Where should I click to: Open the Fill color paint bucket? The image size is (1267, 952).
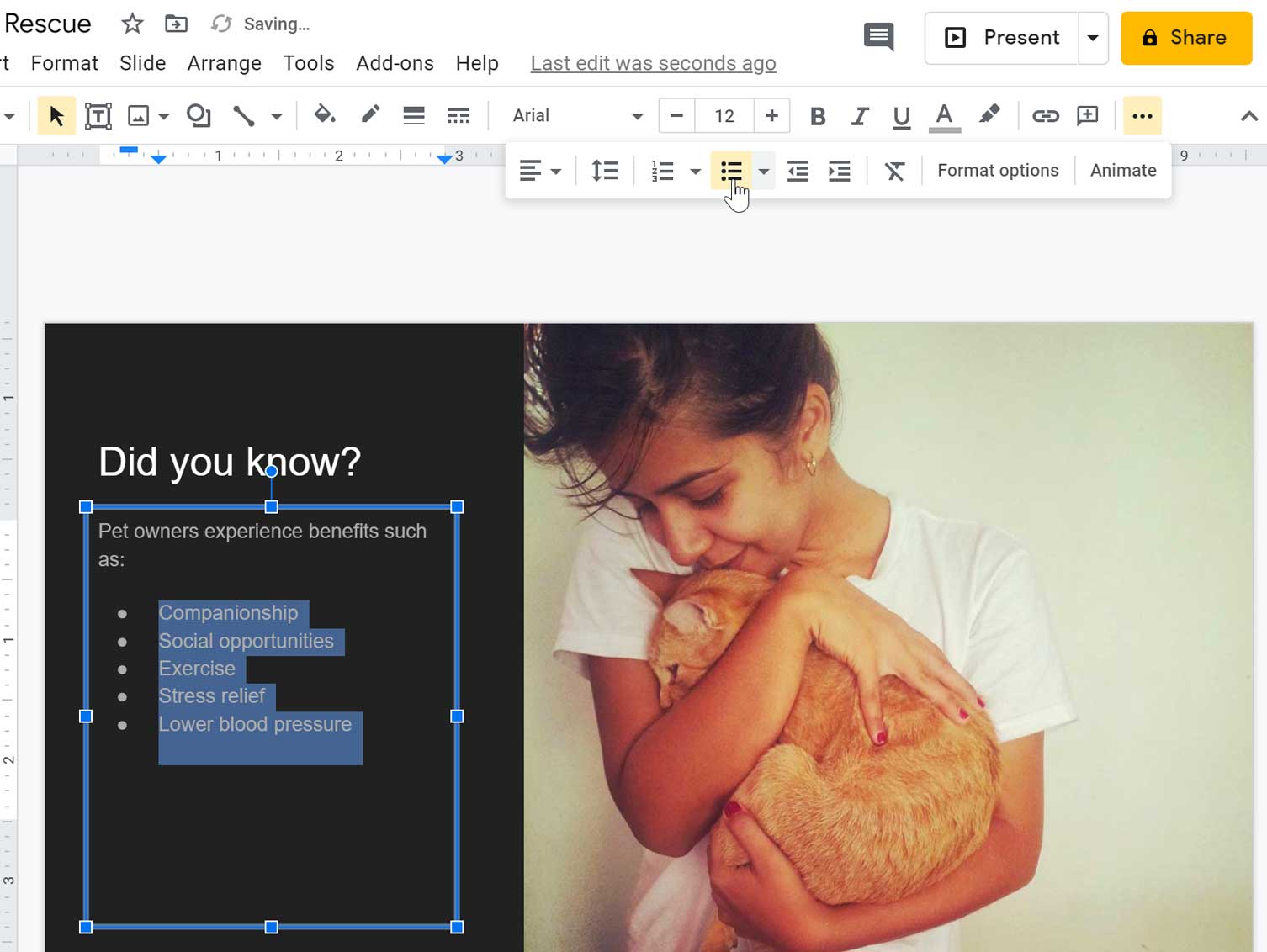point(324,115)
